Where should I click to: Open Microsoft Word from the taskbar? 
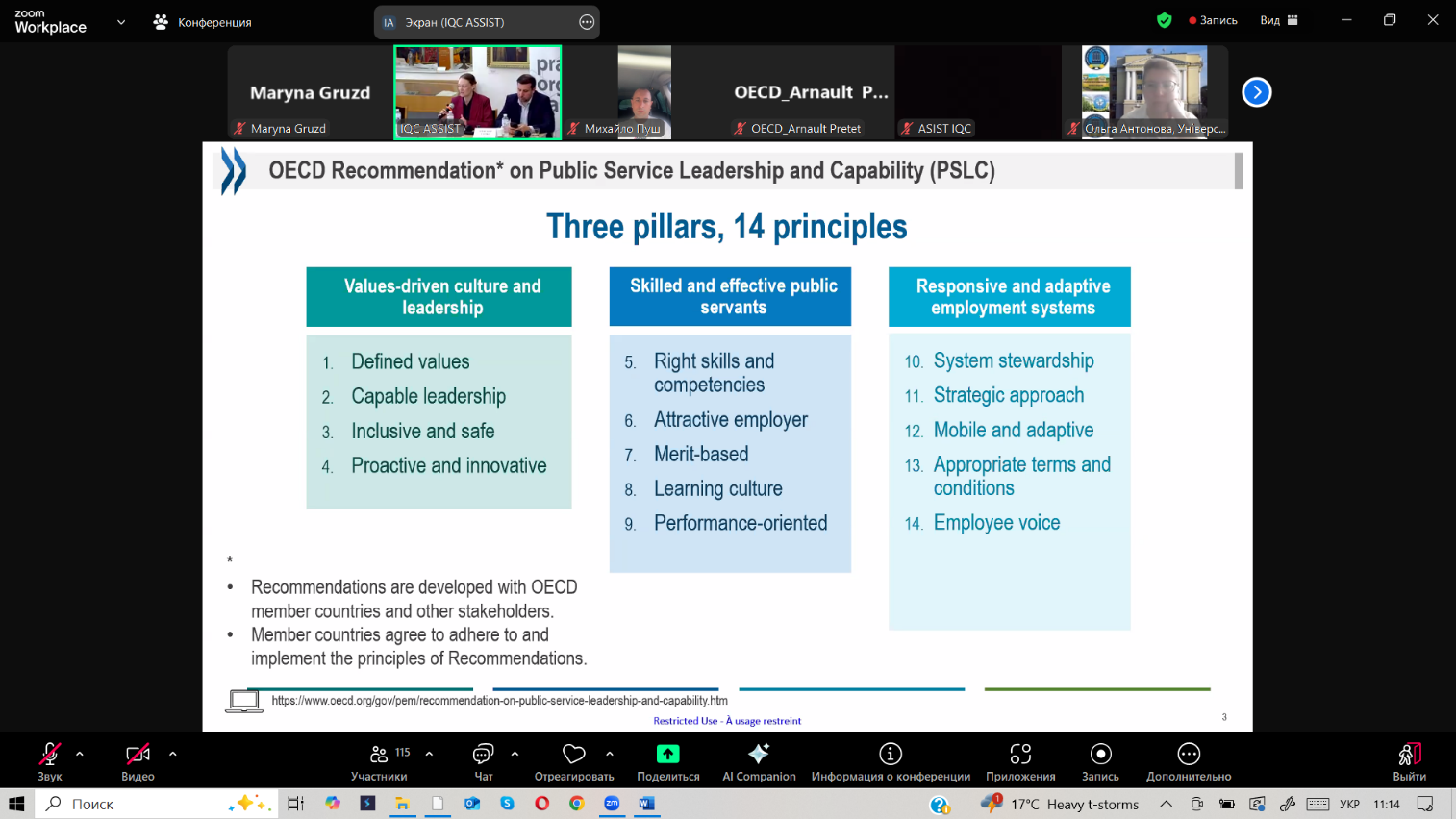[646, 804]
